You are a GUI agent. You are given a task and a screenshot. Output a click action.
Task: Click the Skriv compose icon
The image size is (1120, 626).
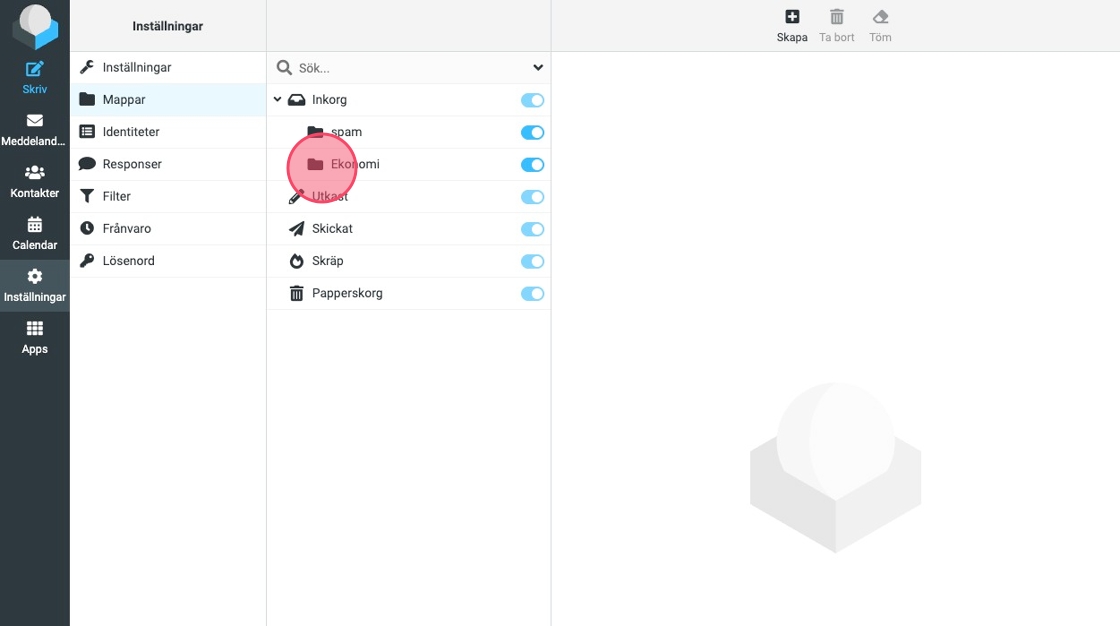pos(34,69)
